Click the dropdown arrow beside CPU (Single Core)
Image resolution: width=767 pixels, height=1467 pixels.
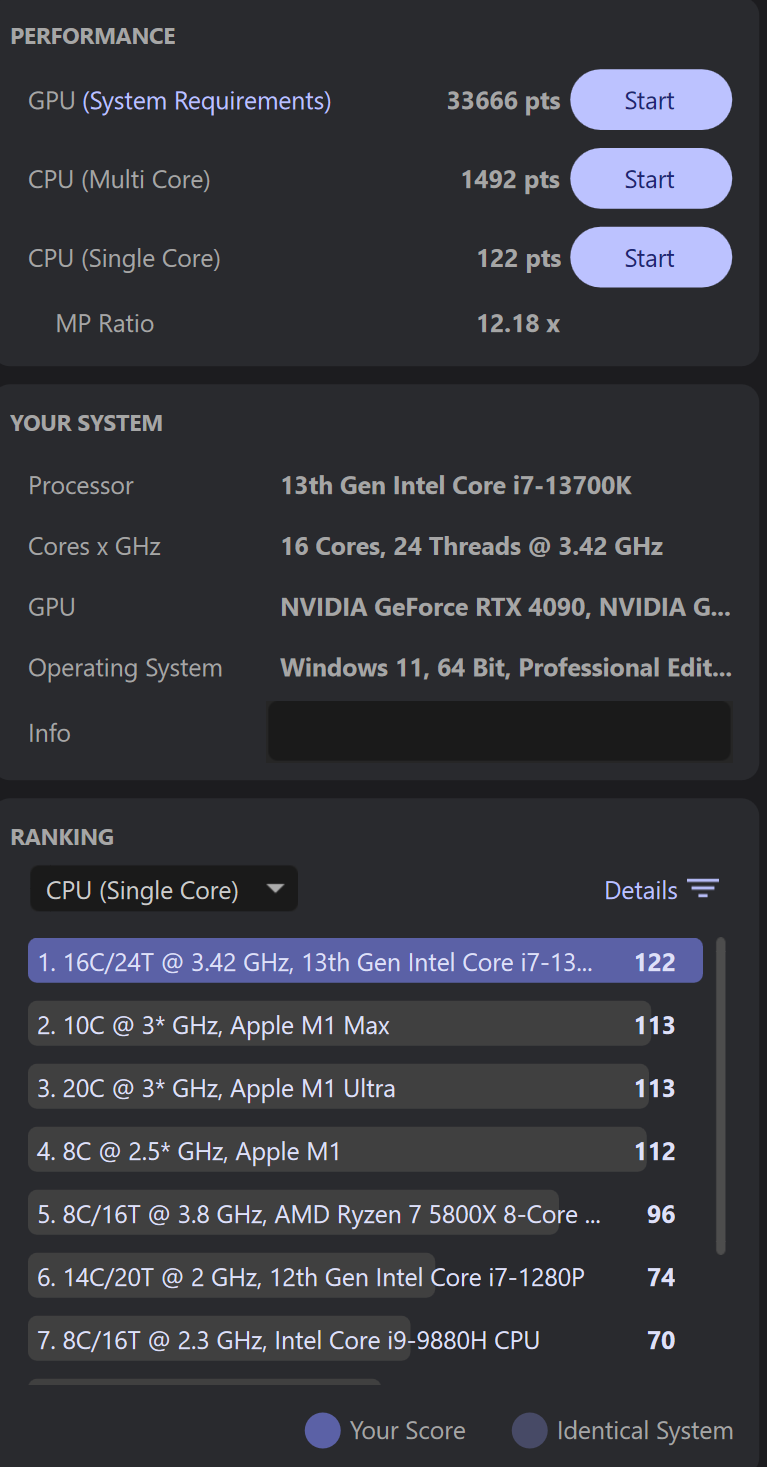pyautogui.click(x=276, y=889)
